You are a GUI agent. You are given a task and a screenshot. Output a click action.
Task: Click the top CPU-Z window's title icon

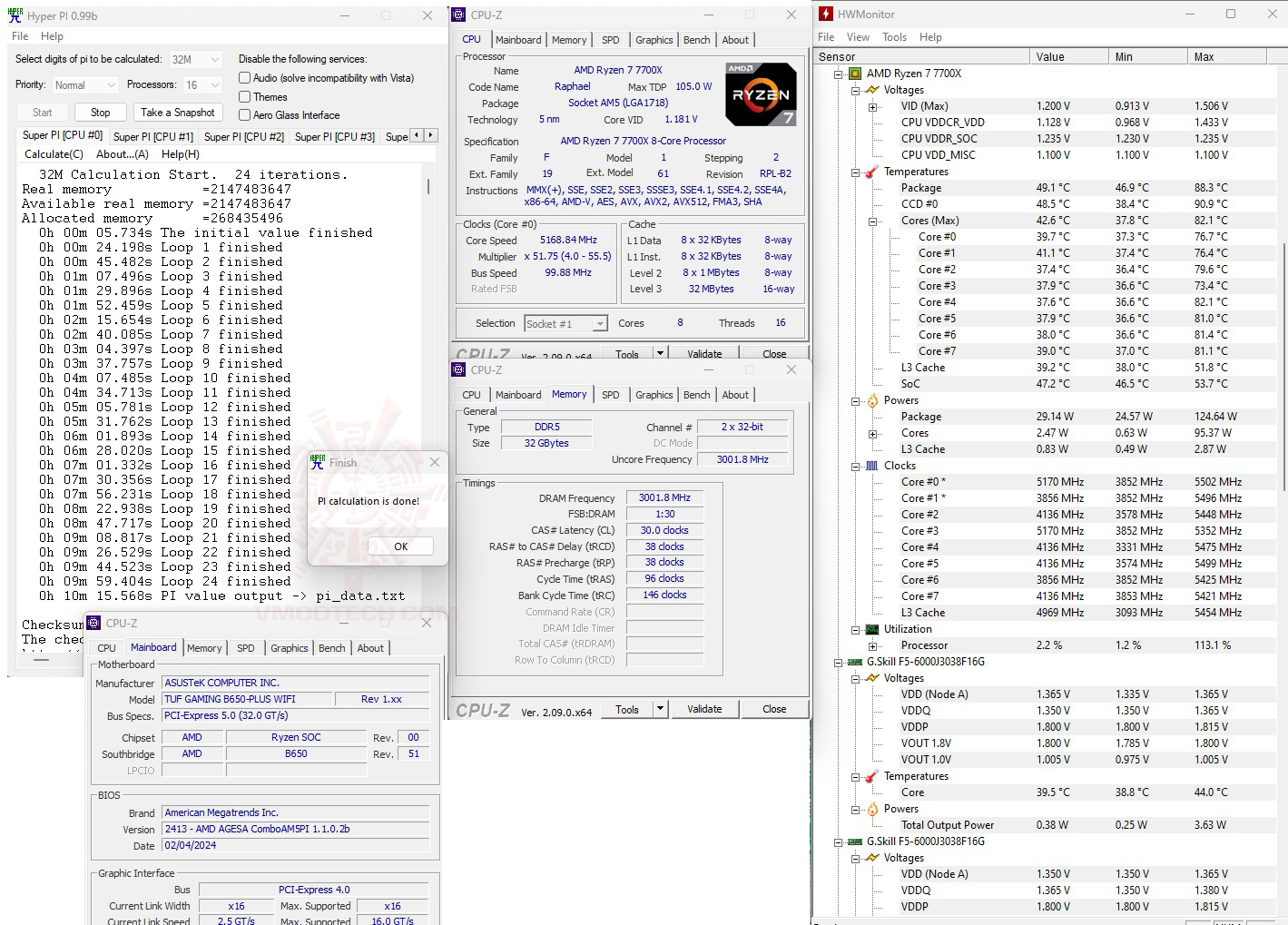459,15
